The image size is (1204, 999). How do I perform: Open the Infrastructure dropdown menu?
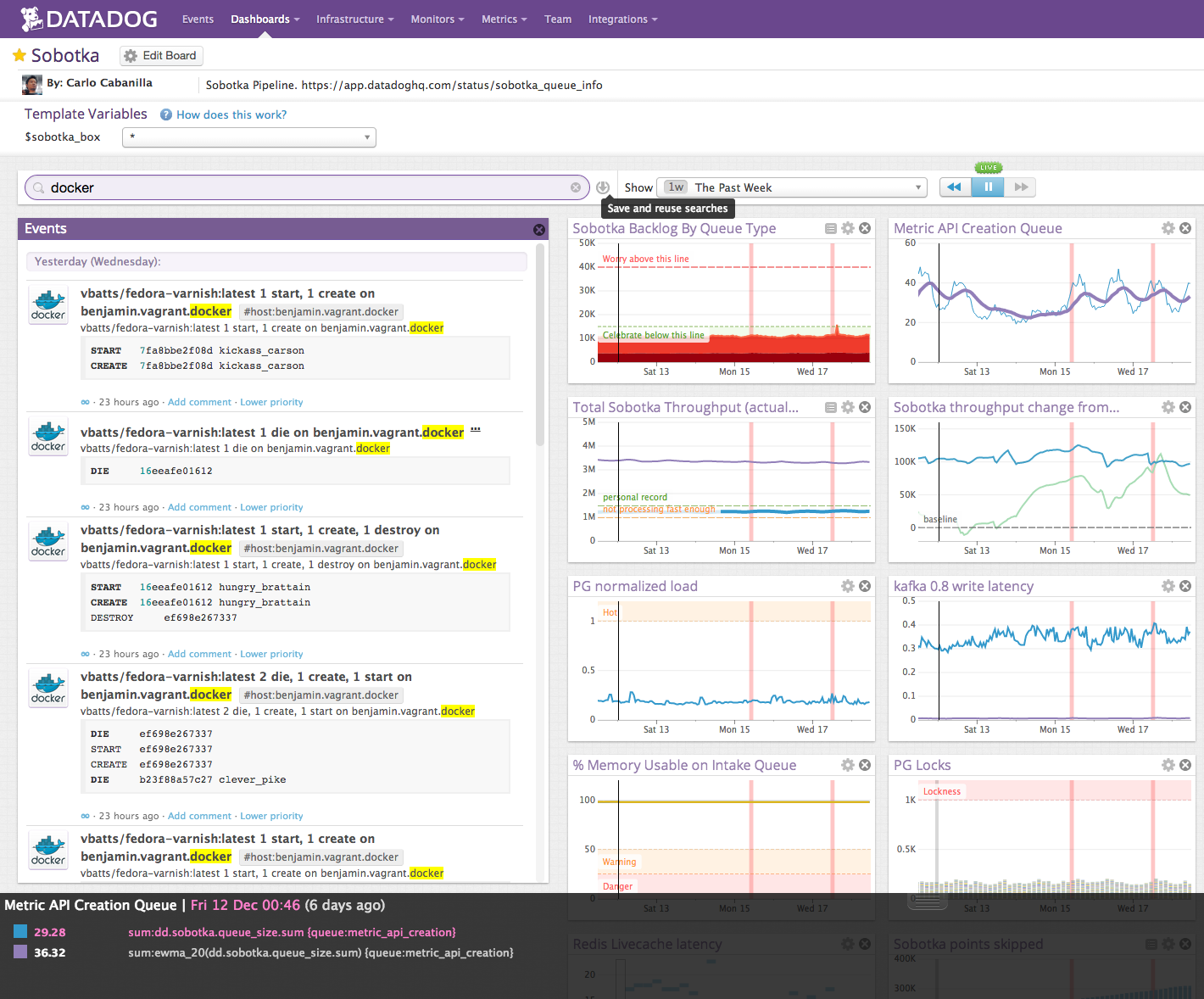(354, 20)
